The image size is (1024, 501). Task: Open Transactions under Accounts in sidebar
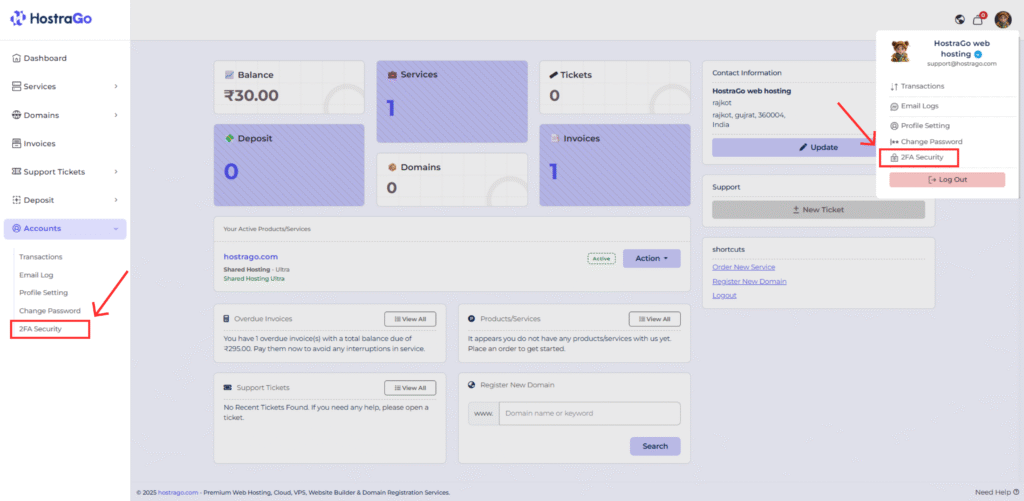tap(40, 257)
